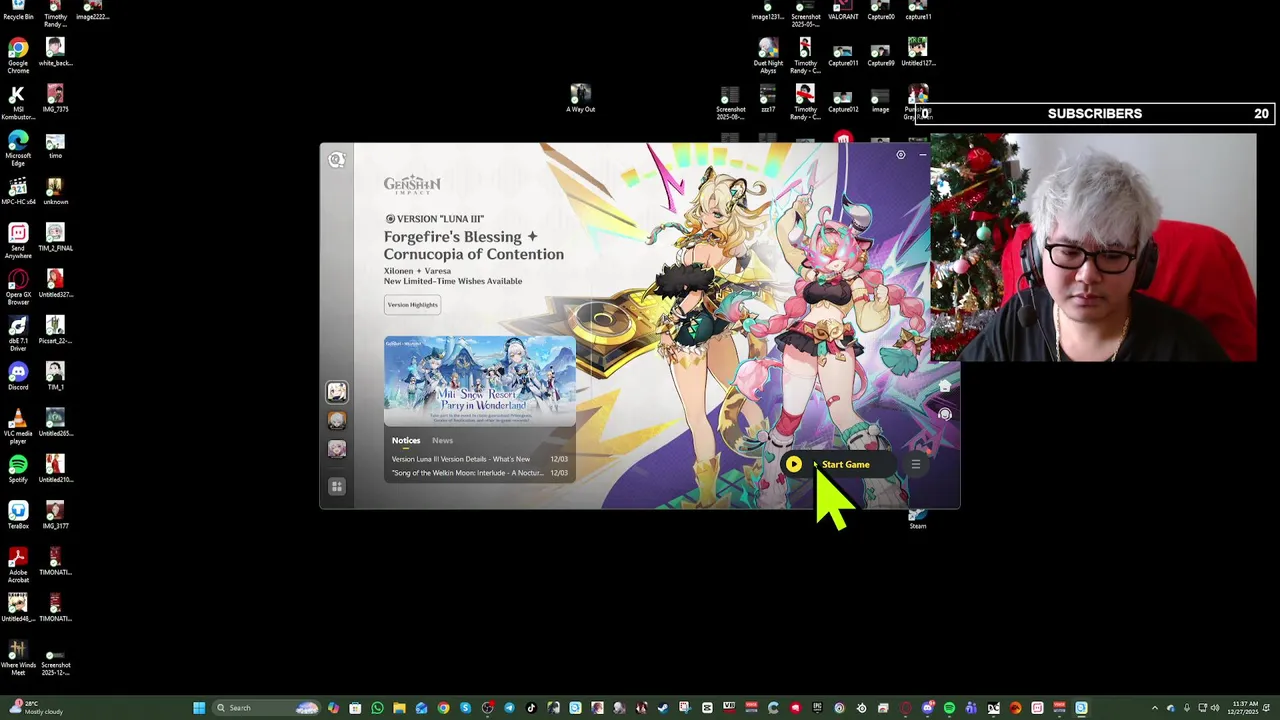This screenshot has width=1280, height=720.
Task: Open Google Chrome from the taskbar
Action: pyautogui.click(x=443, y=708)
